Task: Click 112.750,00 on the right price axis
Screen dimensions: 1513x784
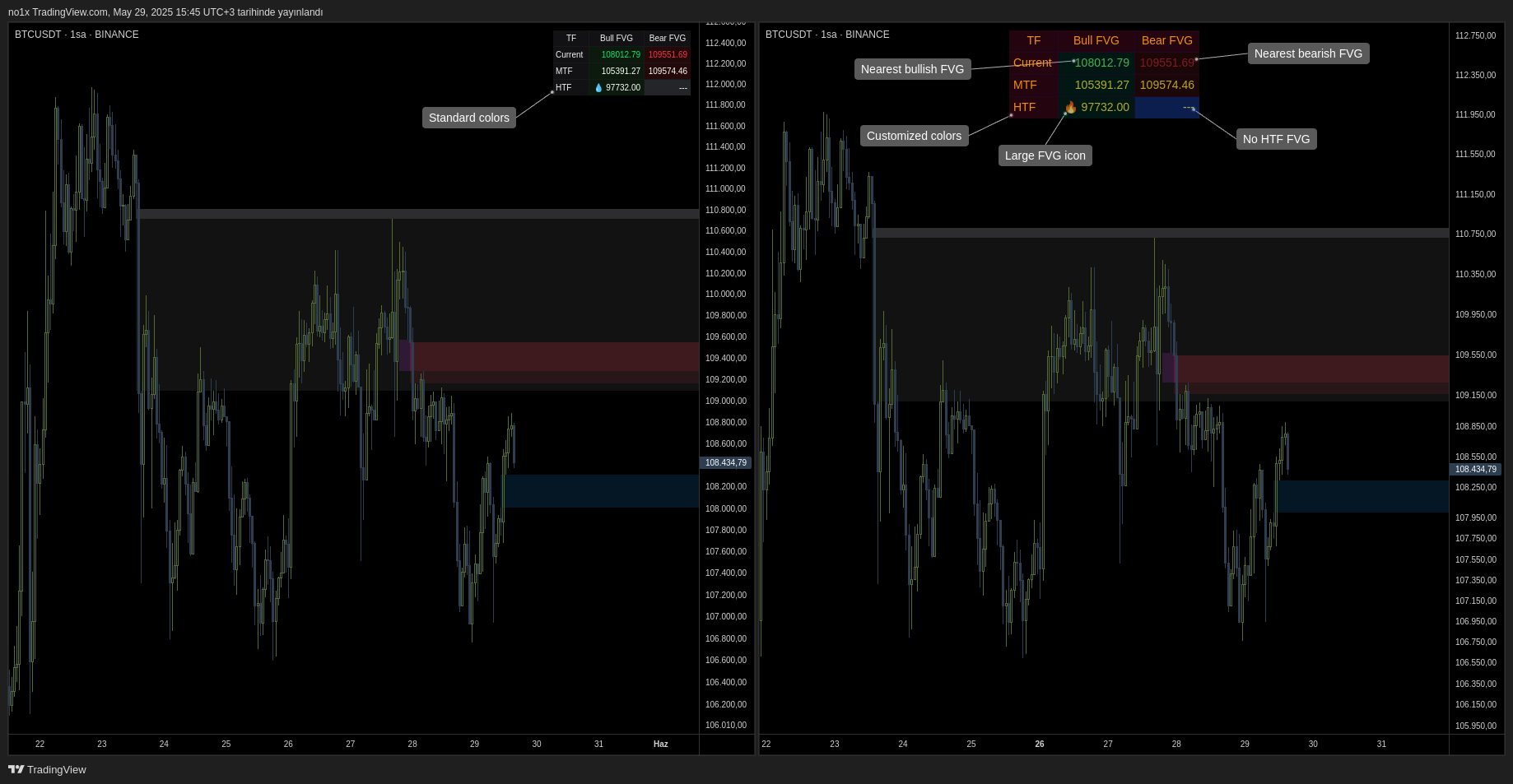Action: (x=1475, y=35)
